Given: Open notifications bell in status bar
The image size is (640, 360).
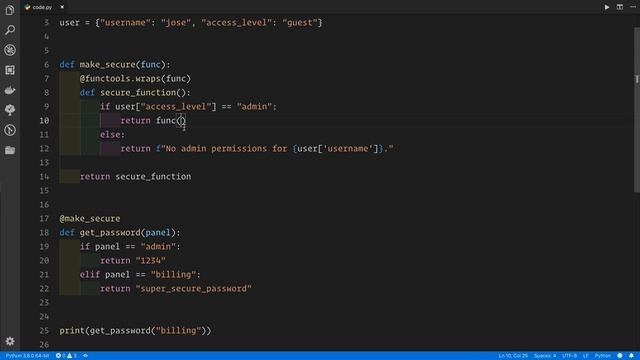Looking at the screenshot, I should (631, 356).
